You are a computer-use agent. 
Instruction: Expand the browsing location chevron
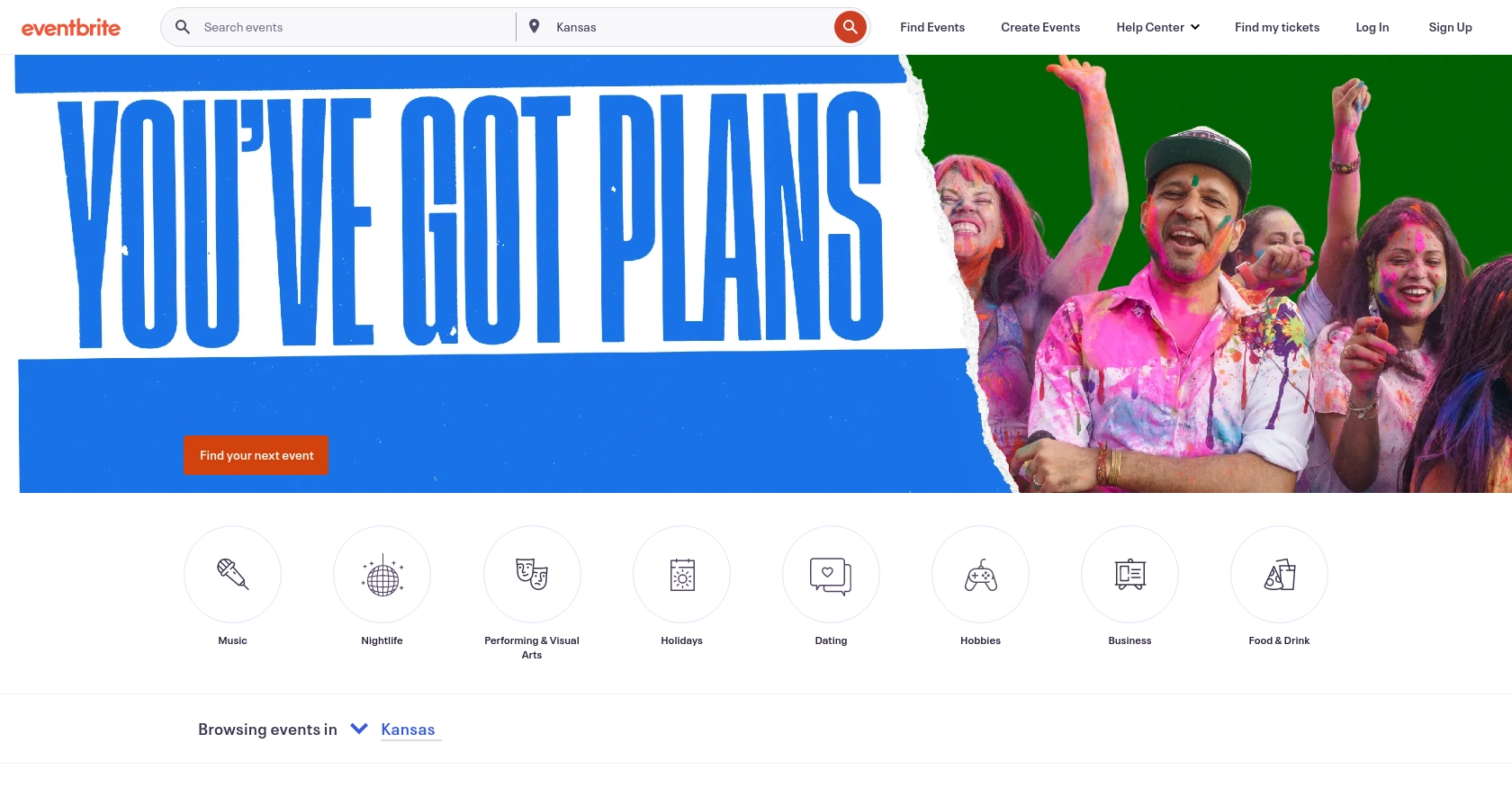(359, 729)
